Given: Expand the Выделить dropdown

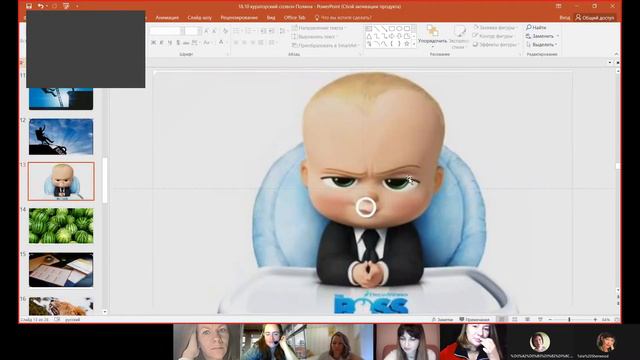Looking at the screenshot, I should pyautogui.click(x=556, y=44).
